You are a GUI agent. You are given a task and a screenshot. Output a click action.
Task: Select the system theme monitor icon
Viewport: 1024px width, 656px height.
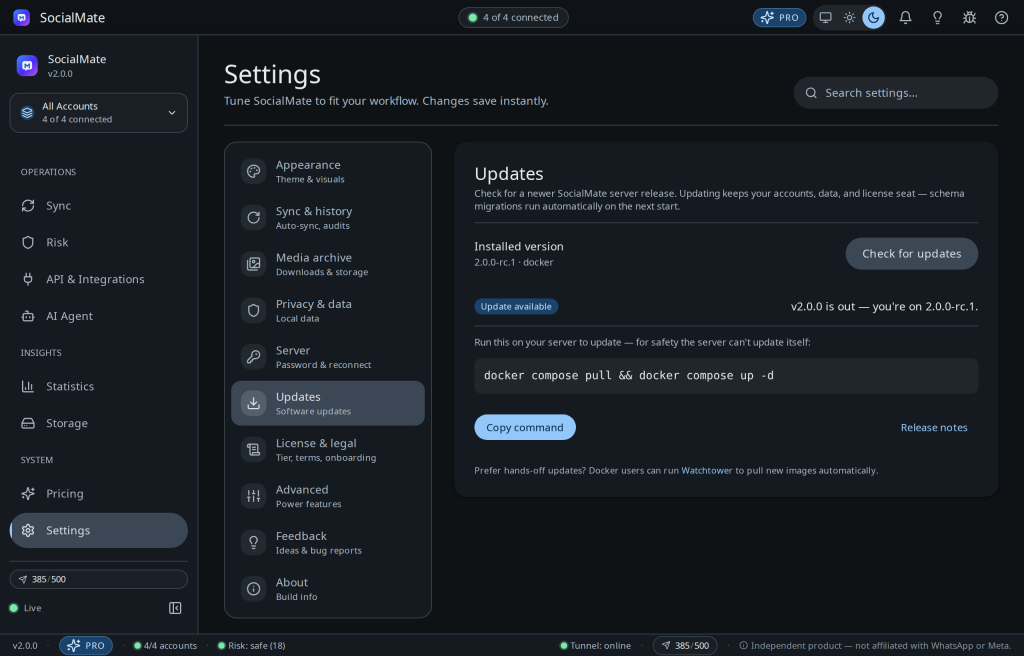[x=825, y=18]
